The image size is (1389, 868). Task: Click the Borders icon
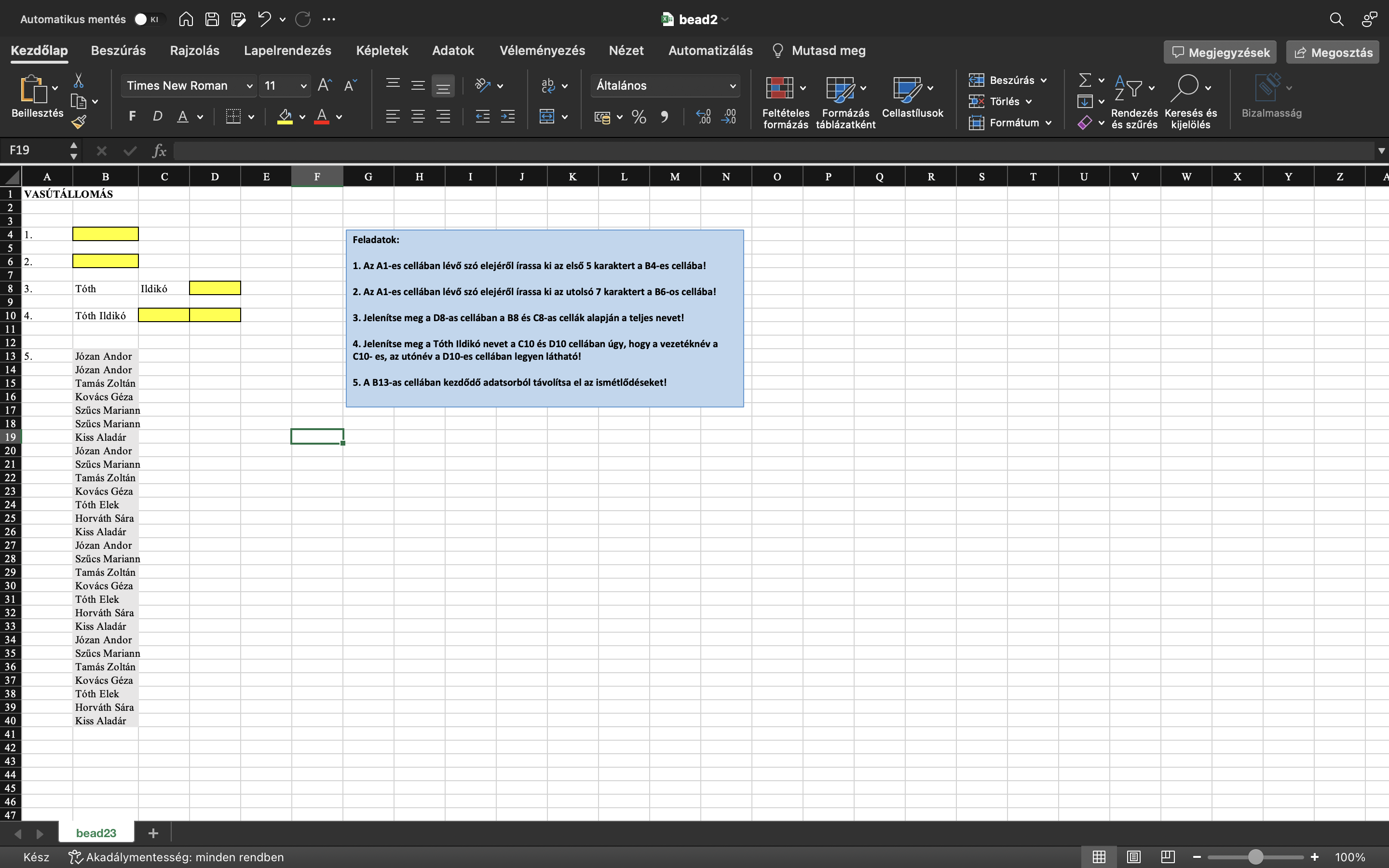[x=233, y=117]
